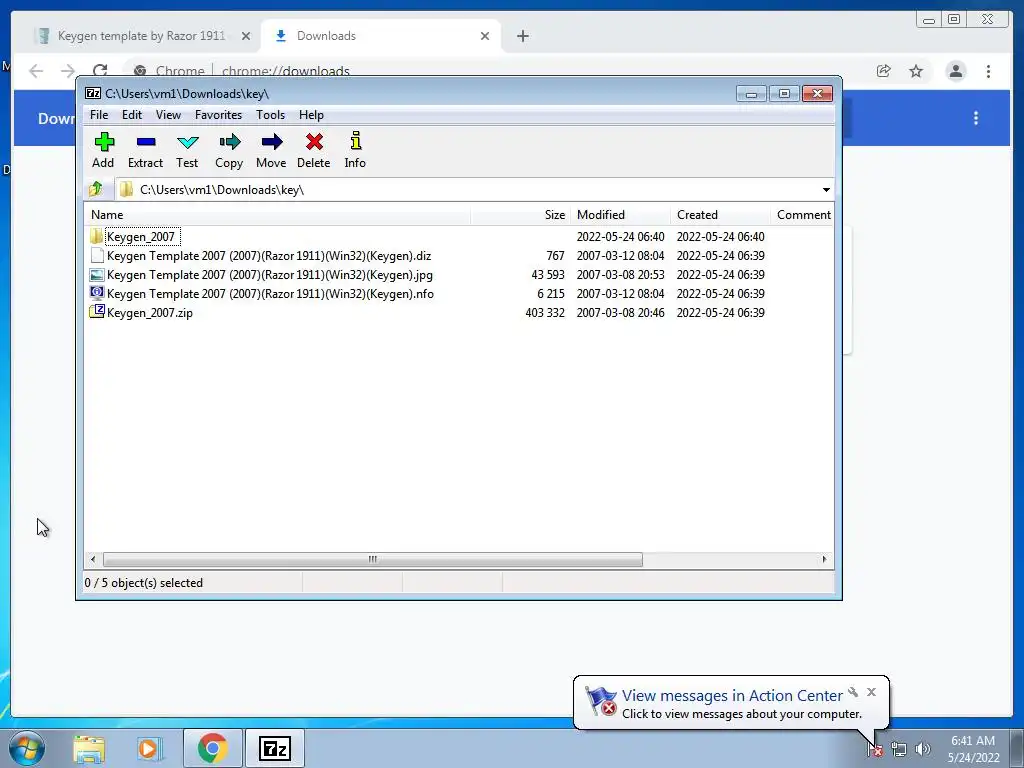Run the Test archive tool
The width and height of the screenshot is (1024, 768).
(187, 142)
